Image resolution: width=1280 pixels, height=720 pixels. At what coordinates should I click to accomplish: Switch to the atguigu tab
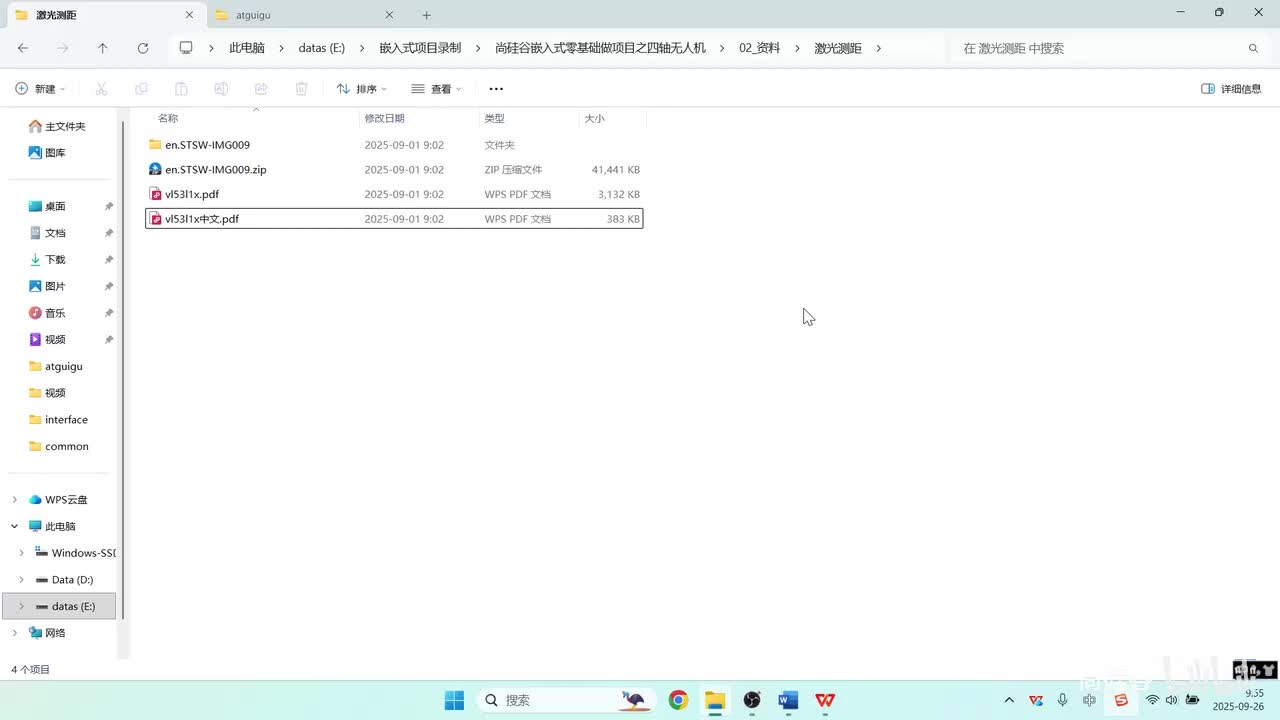[x=305, y=15]
